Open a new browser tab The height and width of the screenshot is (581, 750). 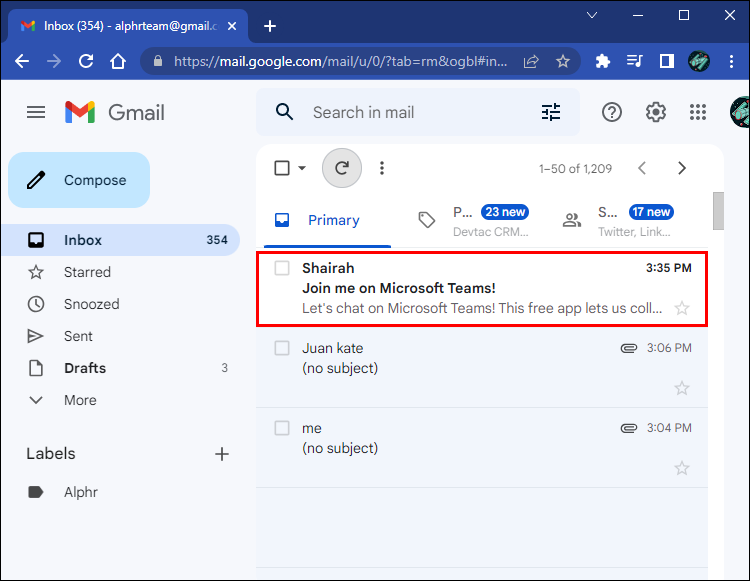pyautogui.click(x=270, y=26)
